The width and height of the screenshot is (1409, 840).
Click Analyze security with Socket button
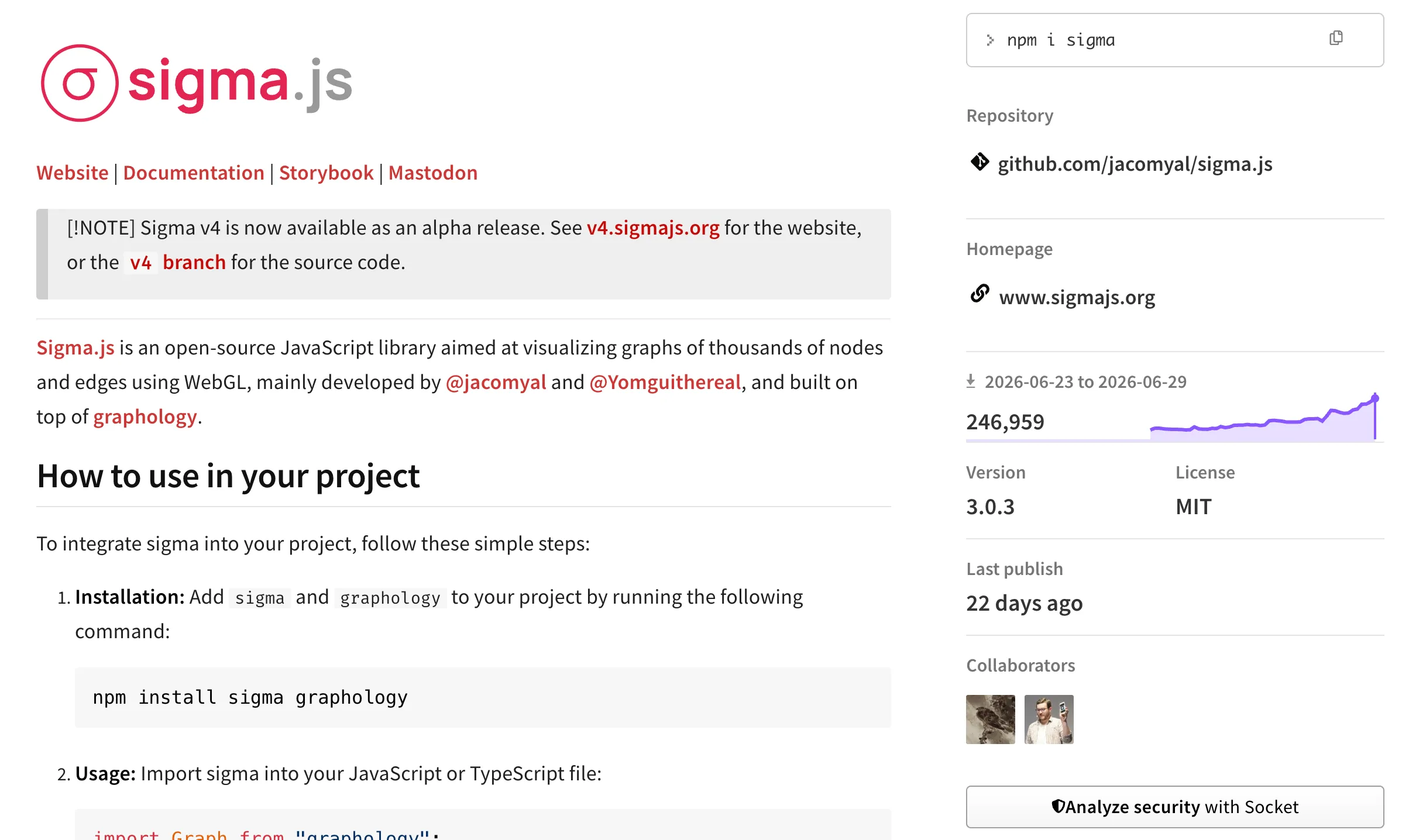point(1175,807)
